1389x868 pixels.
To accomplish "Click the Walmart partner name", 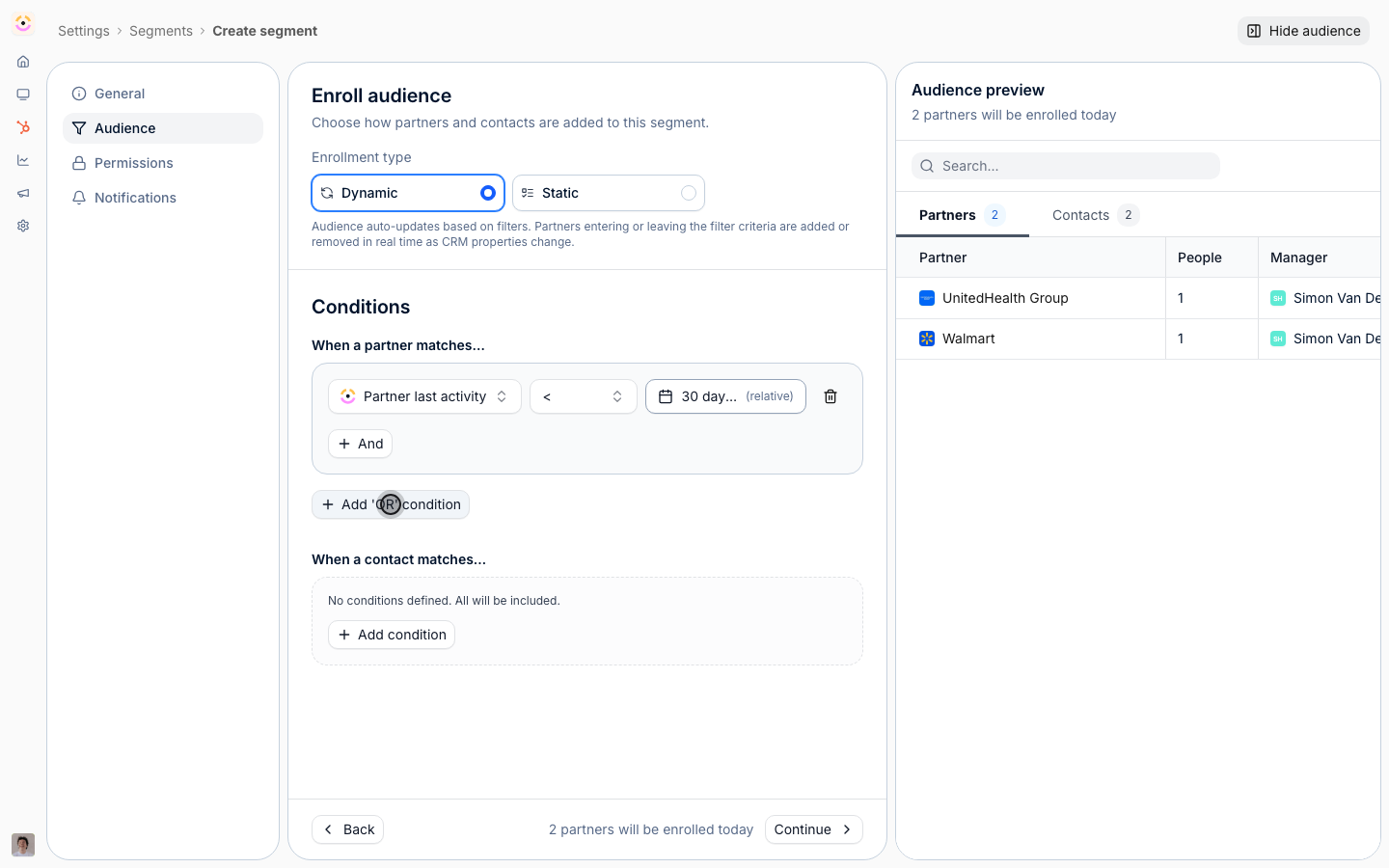I will 968,339.
